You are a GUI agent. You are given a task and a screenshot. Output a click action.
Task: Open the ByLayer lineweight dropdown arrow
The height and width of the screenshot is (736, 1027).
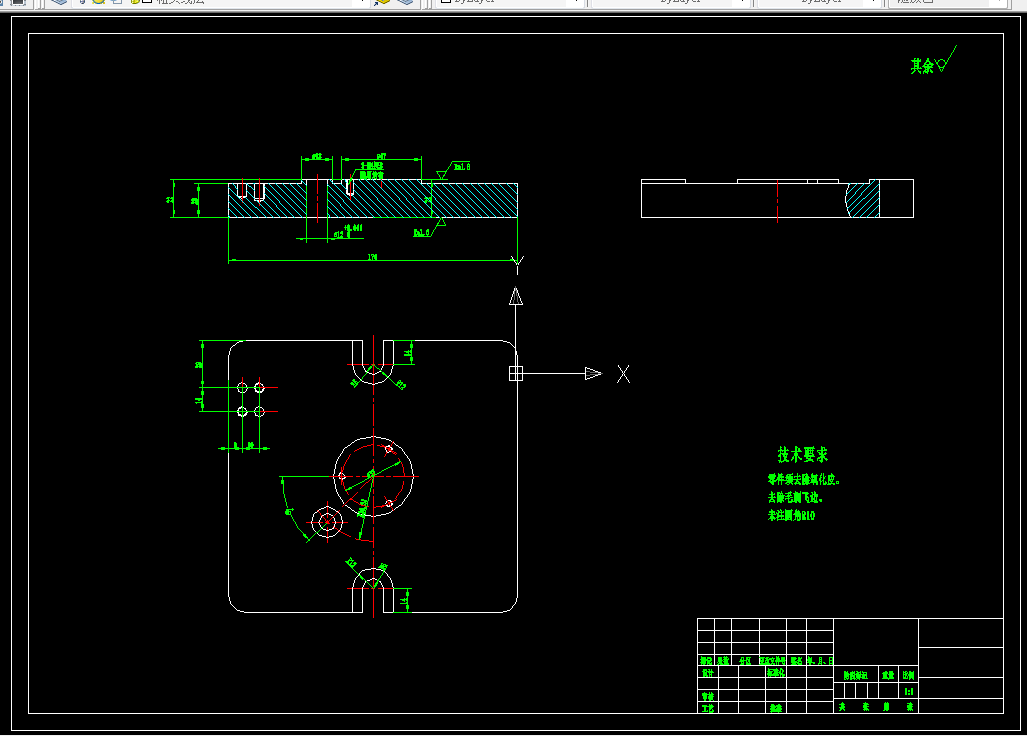click(874, 1)
